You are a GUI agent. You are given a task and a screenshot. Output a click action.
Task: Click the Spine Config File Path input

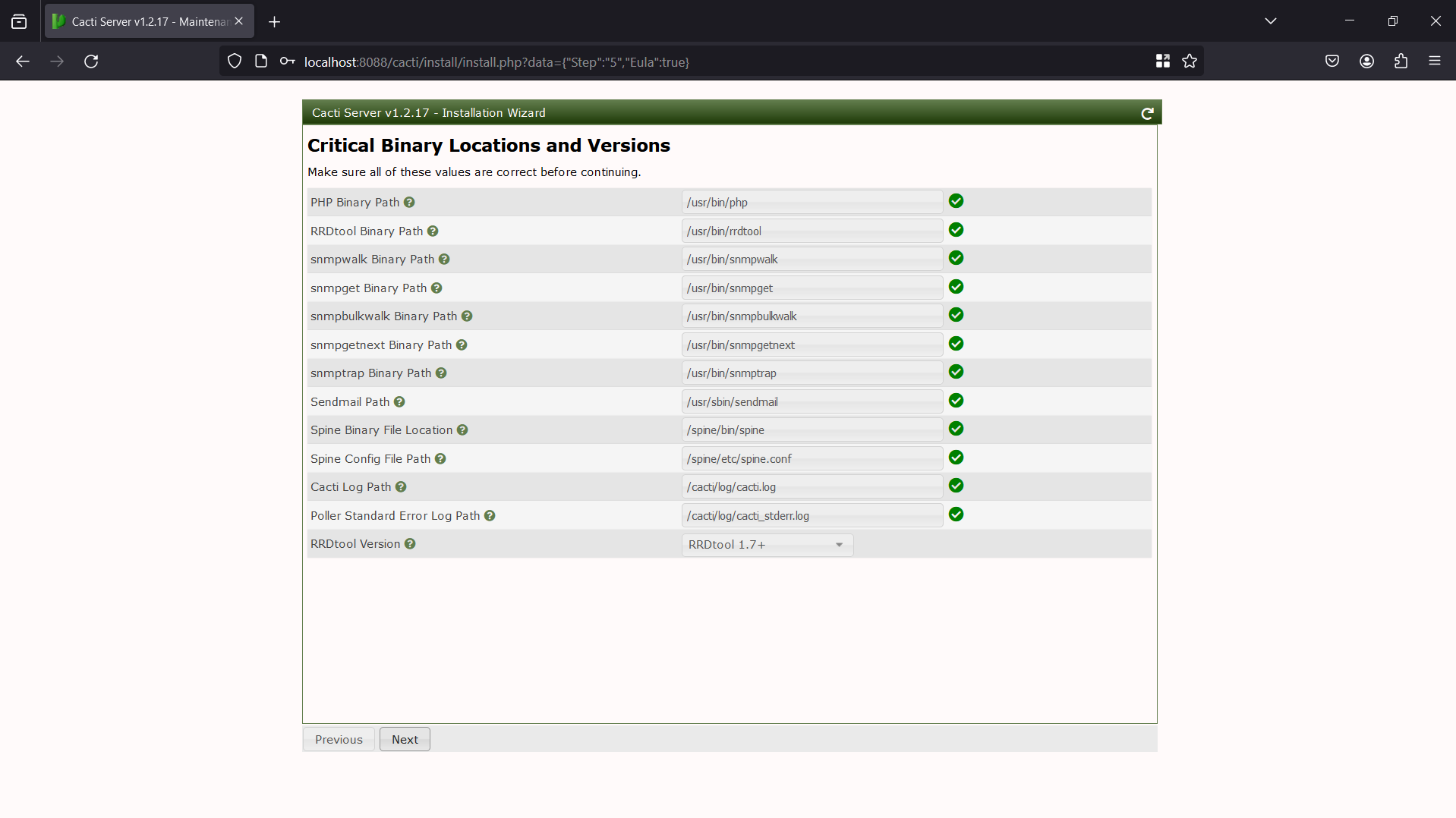pos(812,459)
